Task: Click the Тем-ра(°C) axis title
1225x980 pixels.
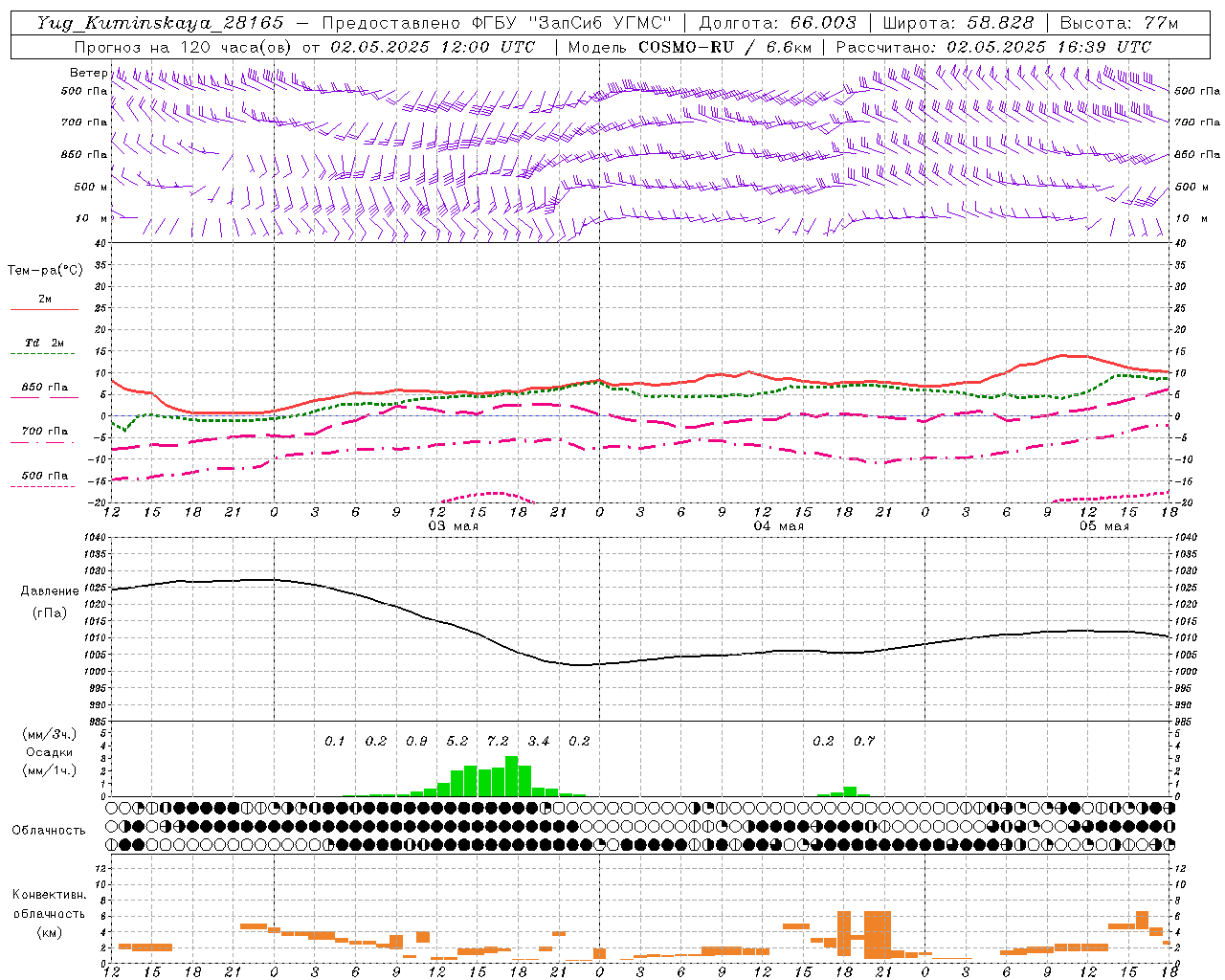Action: (45, 271)
